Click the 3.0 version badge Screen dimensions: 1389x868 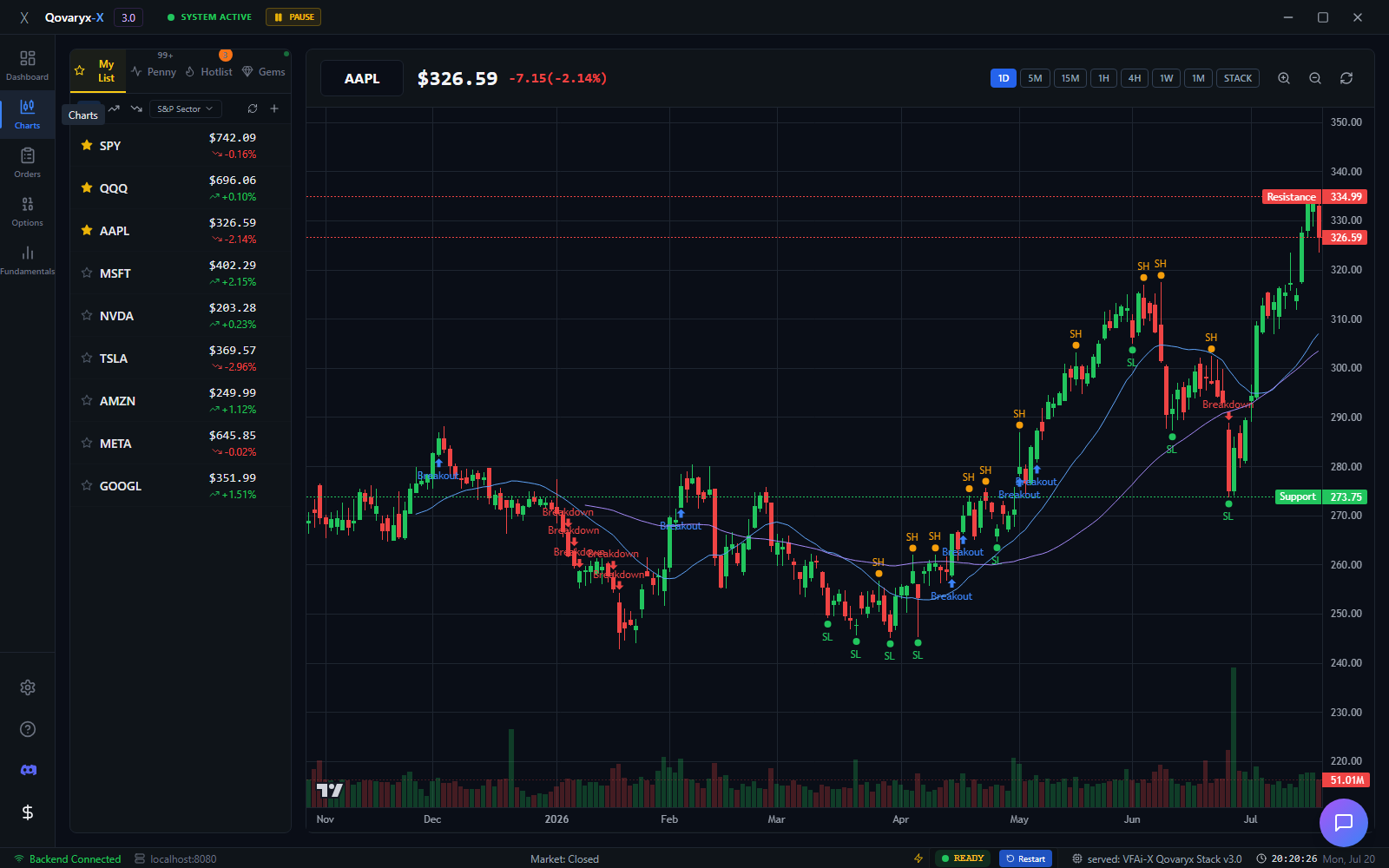tap(128, 17)
